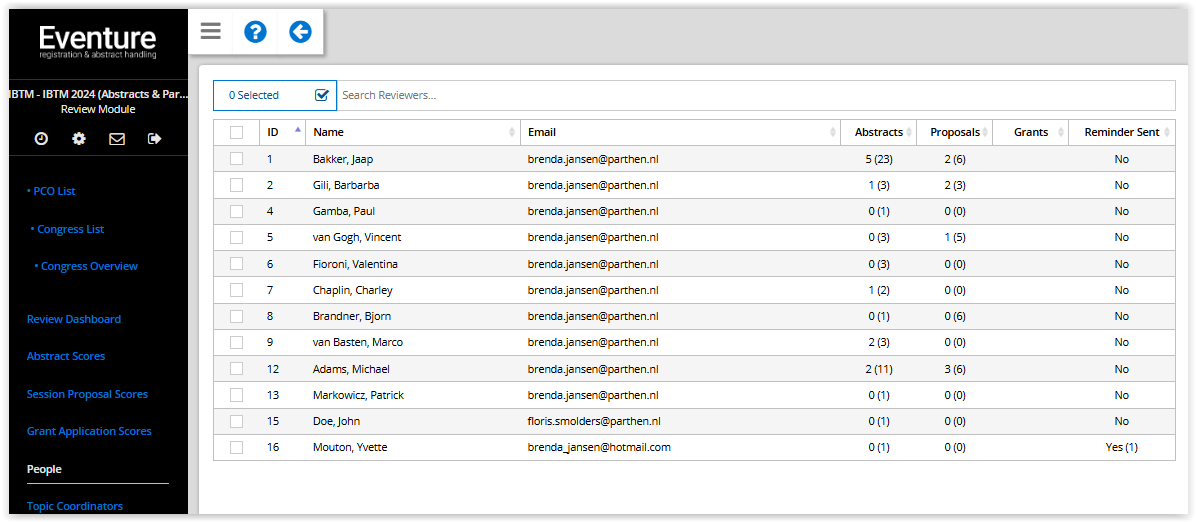Open the 0 Selected button

click(x=275, y=95)
